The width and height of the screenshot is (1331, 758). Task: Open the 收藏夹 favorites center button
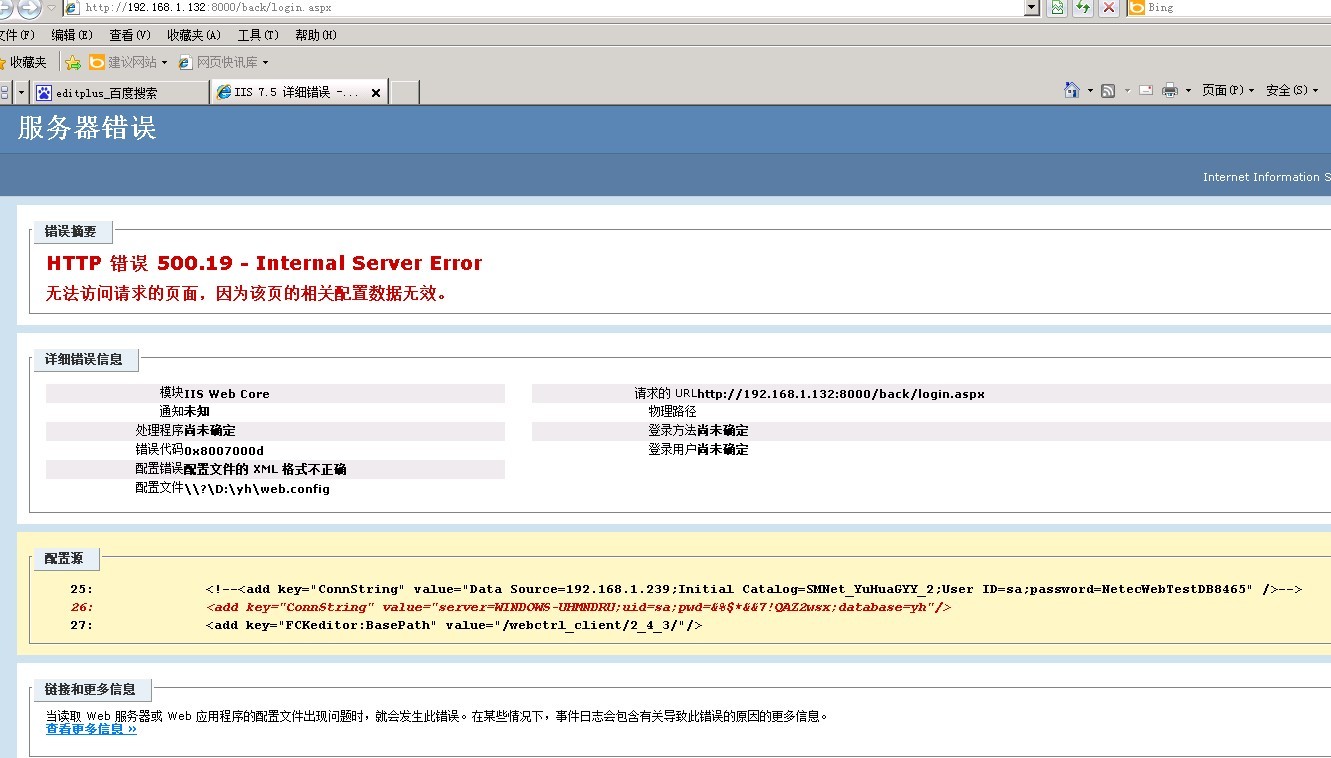[23, 62]
